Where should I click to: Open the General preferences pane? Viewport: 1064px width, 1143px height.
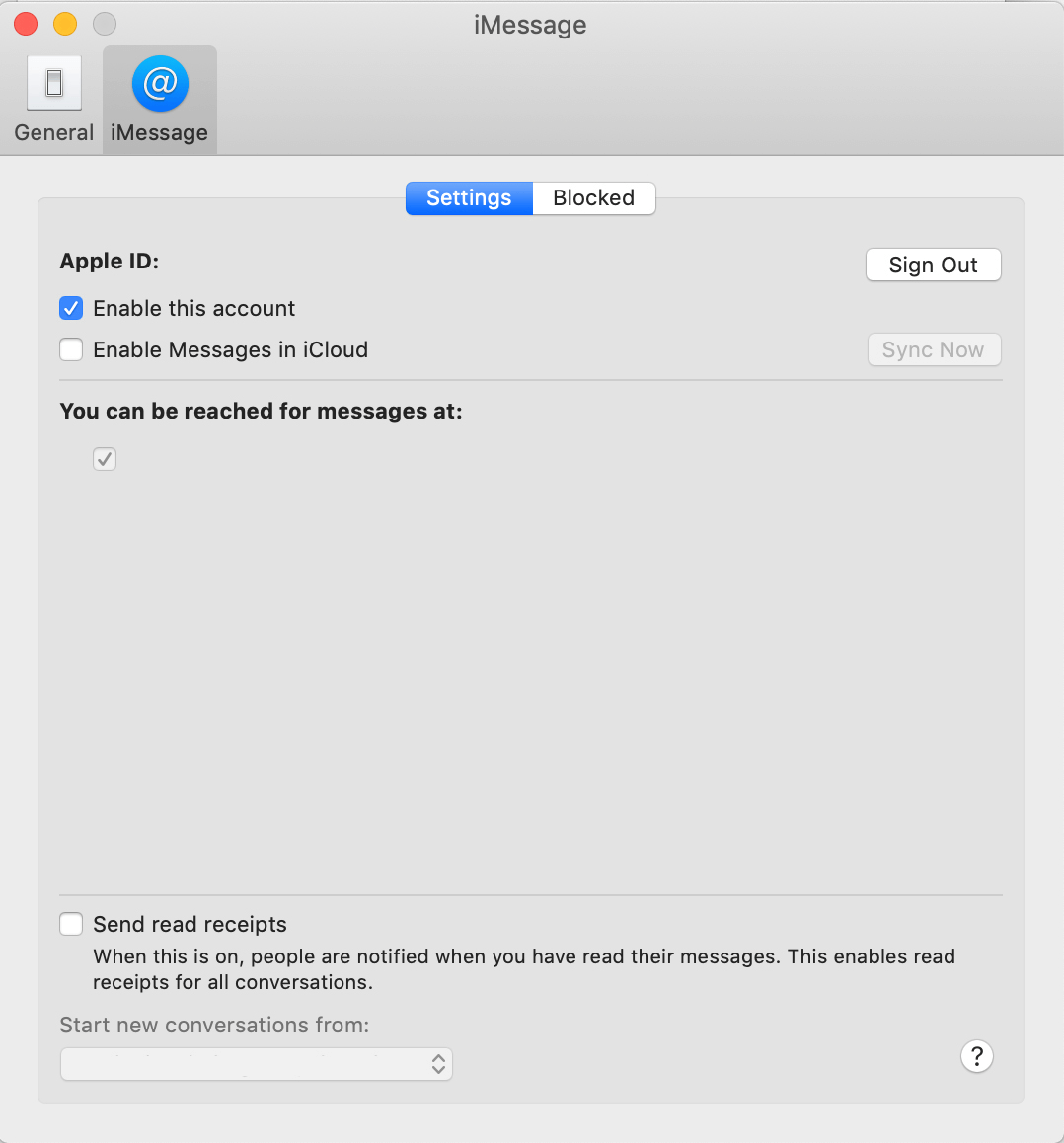54,101
